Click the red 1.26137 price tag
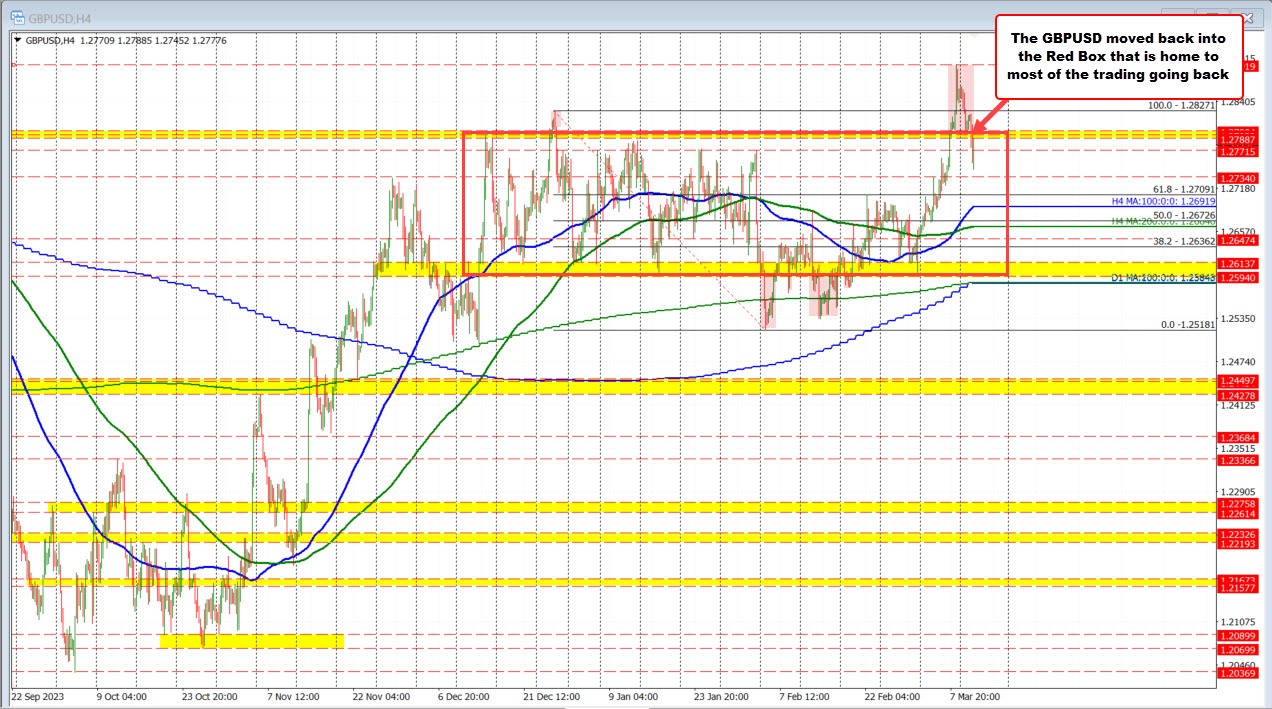The width and height of the screenshot is (1272, 709). [1237, 264]
